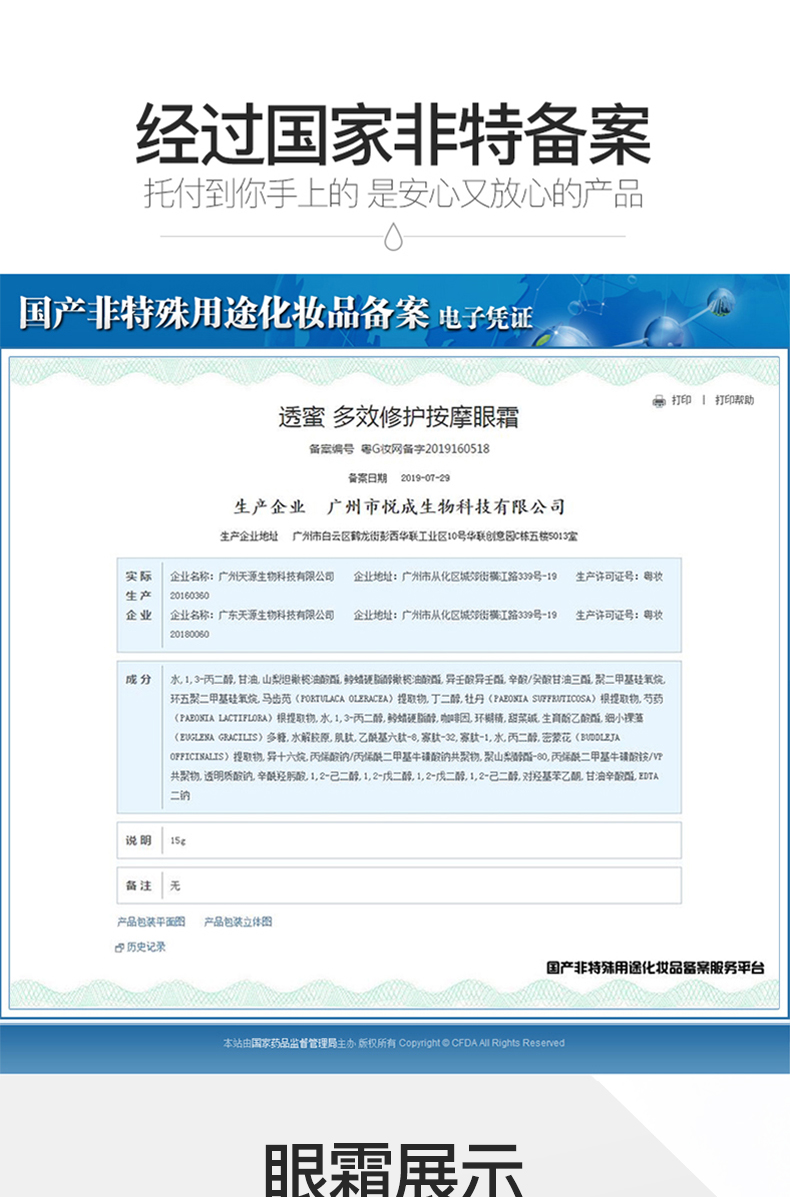The image size is (790, 1197).
Task: Click the 电子凭证 banner text
Action: click(485, 318)
